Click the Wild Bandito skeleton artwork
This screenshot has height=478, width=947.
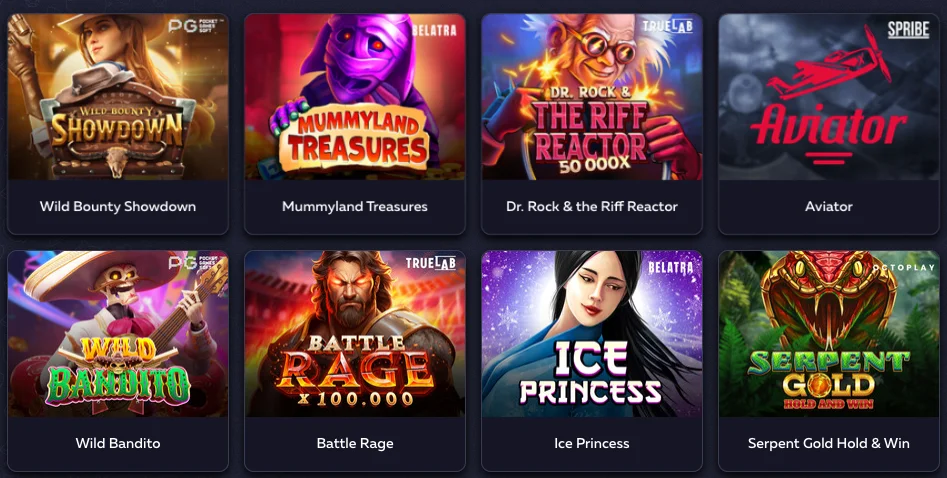coord(118,334)
